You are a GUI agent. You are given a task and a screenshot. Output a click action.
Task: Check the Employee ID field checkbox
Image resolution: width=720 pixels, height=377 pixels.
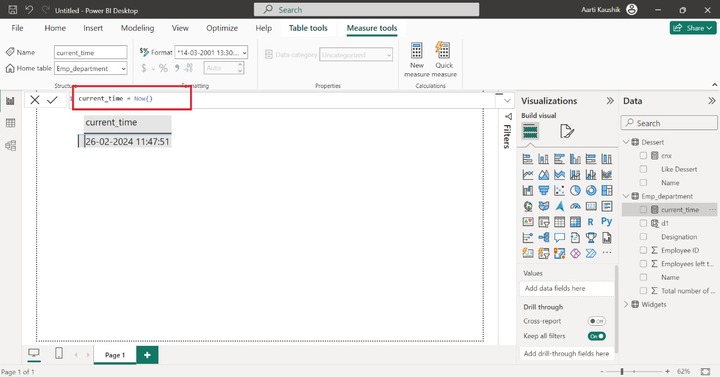point(643,250)
